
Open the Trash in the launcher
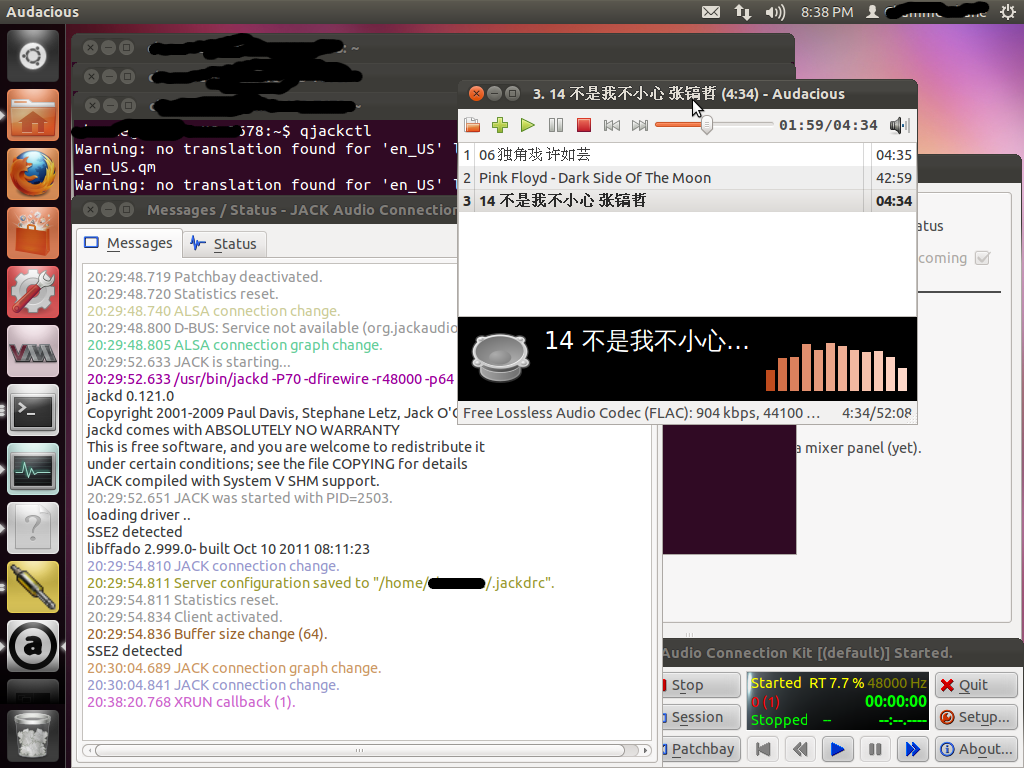(x=33, y=735)
